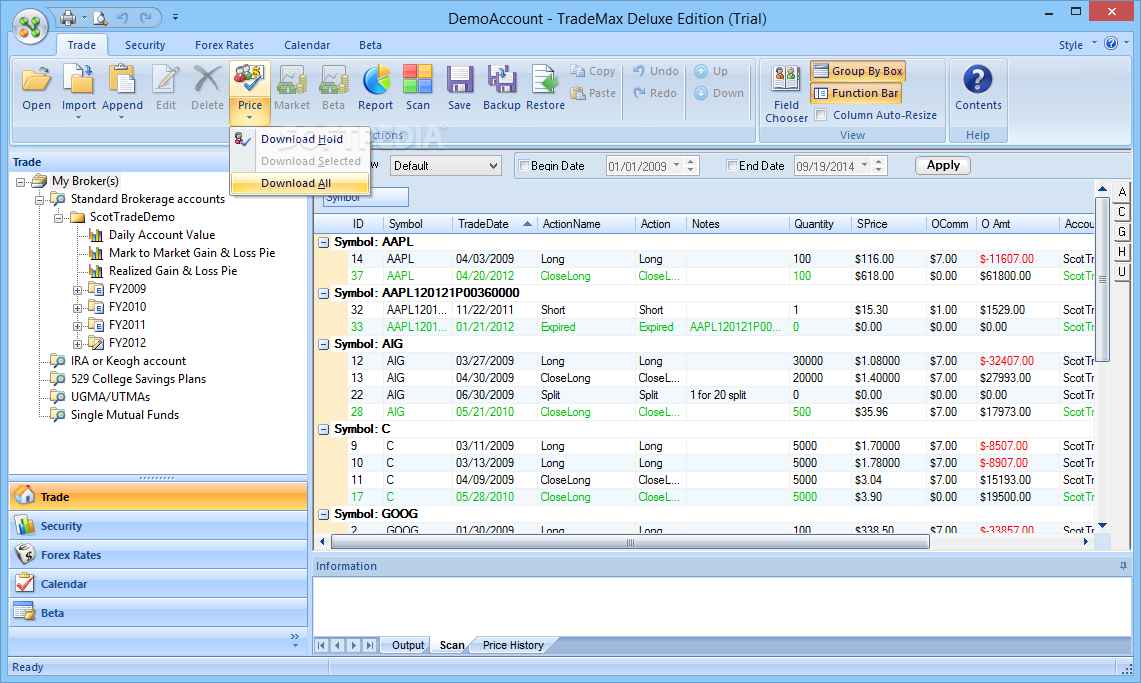Select IRA or Keogh account tree item
Image resolution: width=1141 pixels, height=683 pixels.
128,361
